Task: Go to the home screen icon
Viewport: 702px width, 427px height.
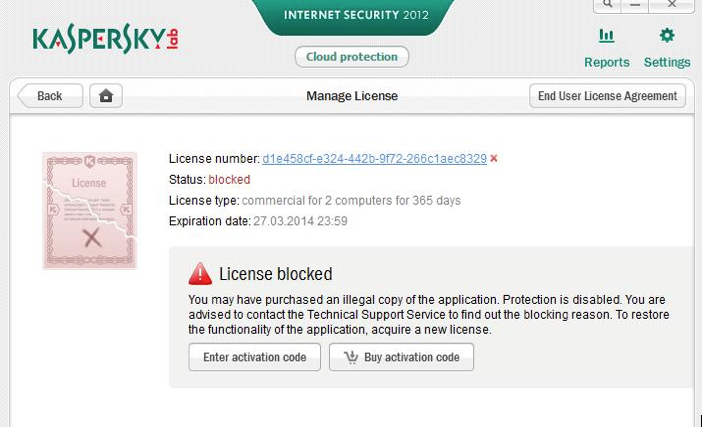Action: pos(106,96)
